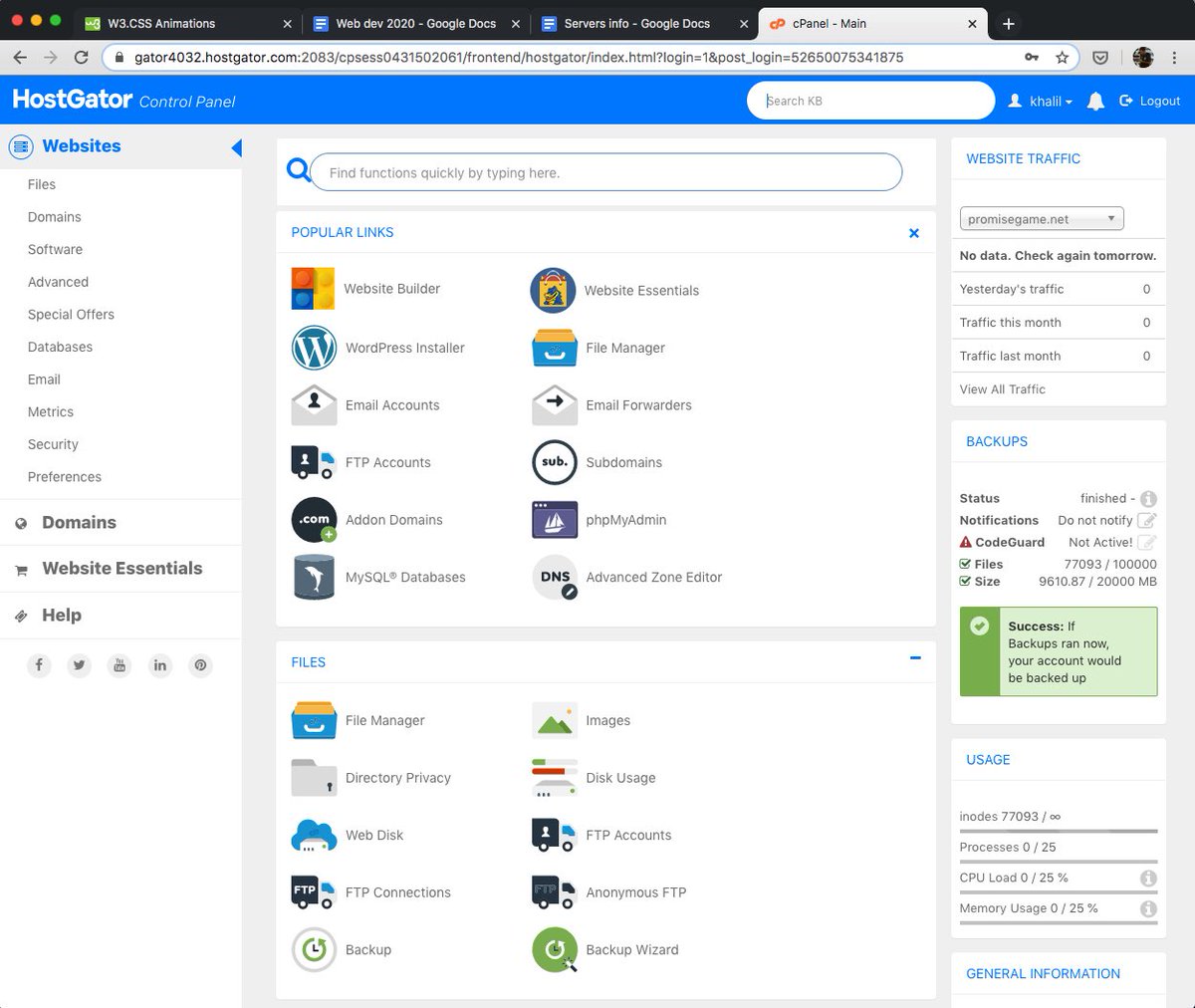The width and height of the screenshot is (1195, 1008).
Task: Open File Manager icon in Popular Links
Action: (555, 348)
